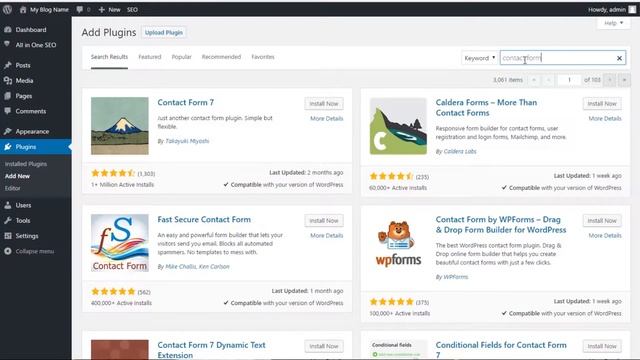Click the Upload Plugin button

(x=164, y=33)
